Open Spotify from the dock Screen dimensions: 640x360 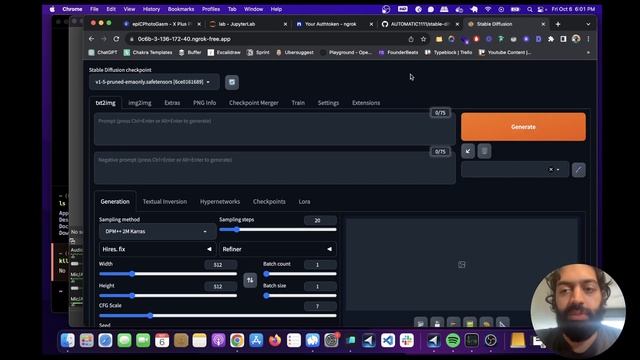pyautogui.click(x=453, y=340)
